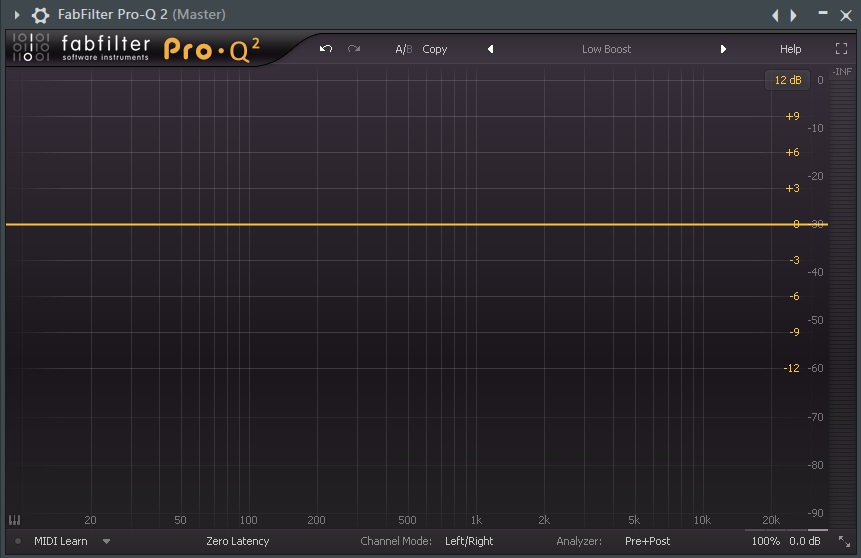Close the FabFilter Pro-Q 2 window
The width and height of the screenshot is (861, 558).
pyautogui.click(x=846, y=15)
